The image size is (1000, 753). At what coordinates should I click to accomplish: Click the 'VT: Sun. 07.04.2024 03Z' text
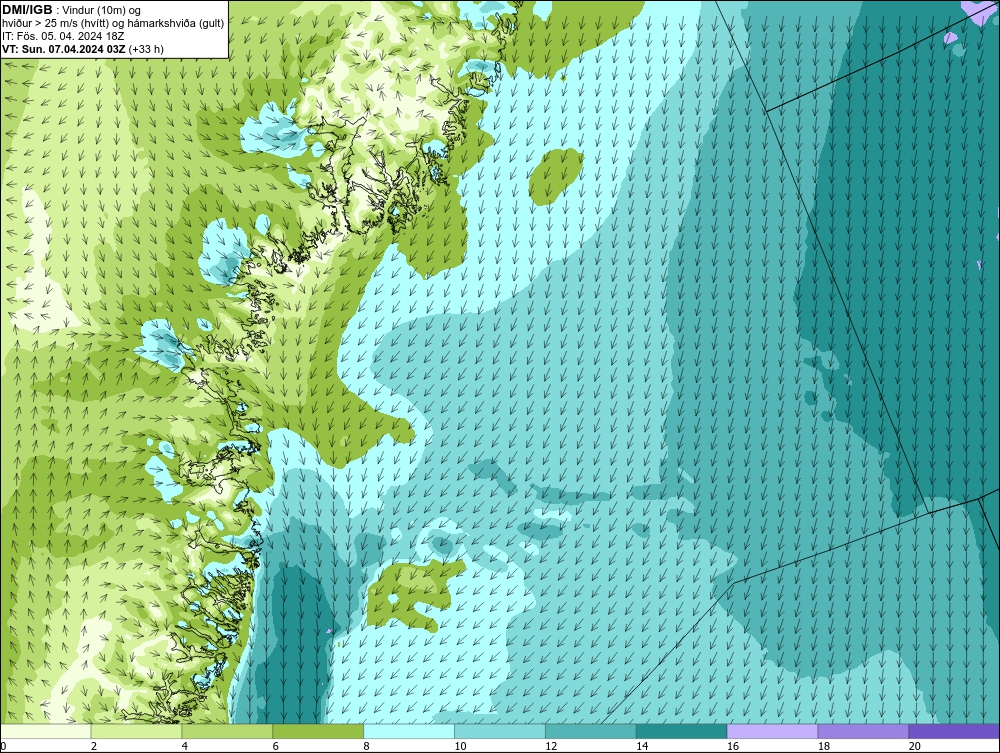64,48
